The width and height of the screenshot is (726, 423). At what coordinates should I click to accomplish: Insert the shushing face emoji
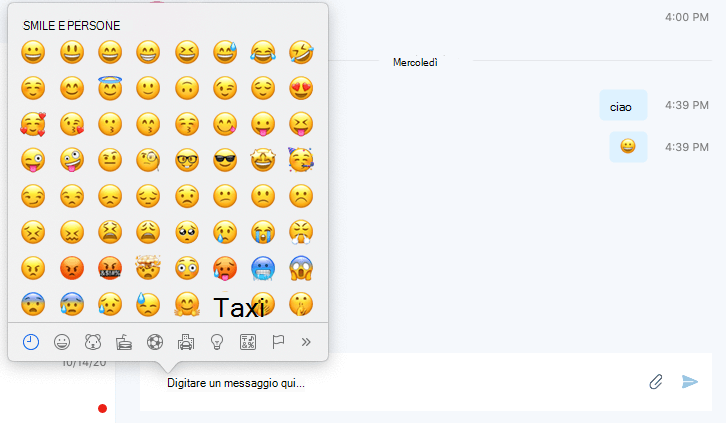[x=301, y=304]
